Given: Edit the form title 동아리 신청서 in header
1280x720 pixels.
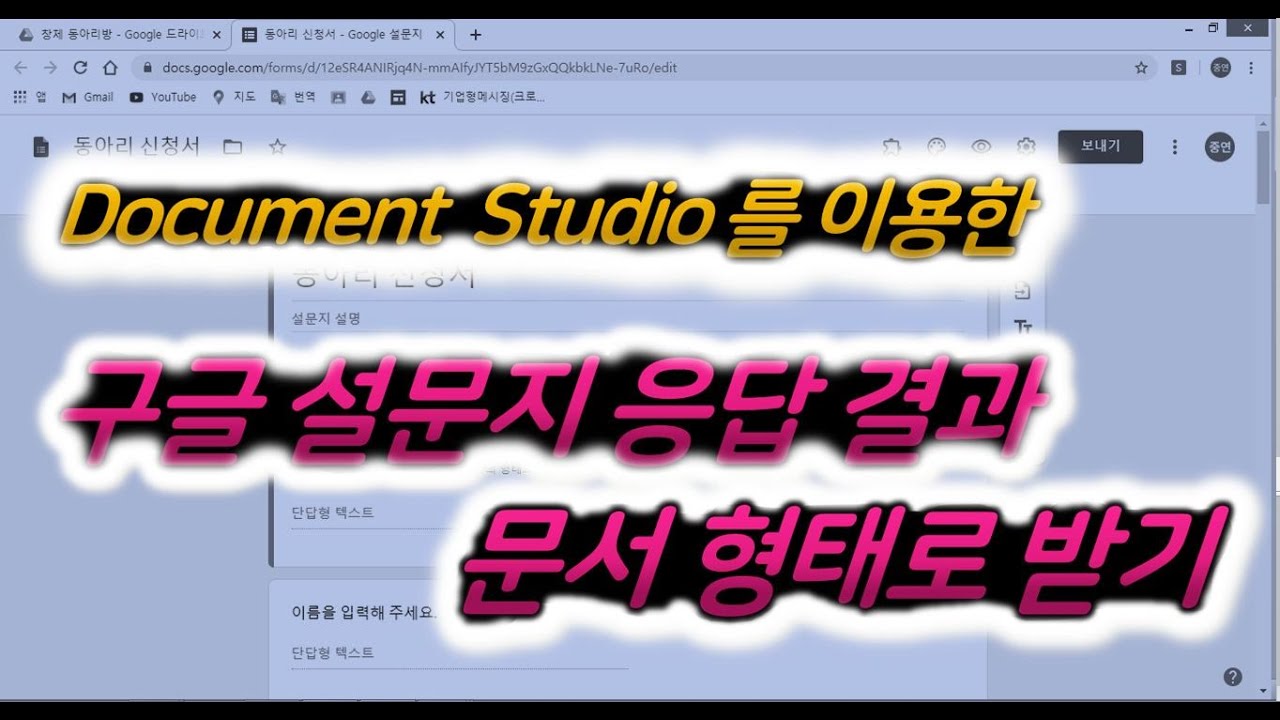Looking at the screenshot, I should [137, 147].
